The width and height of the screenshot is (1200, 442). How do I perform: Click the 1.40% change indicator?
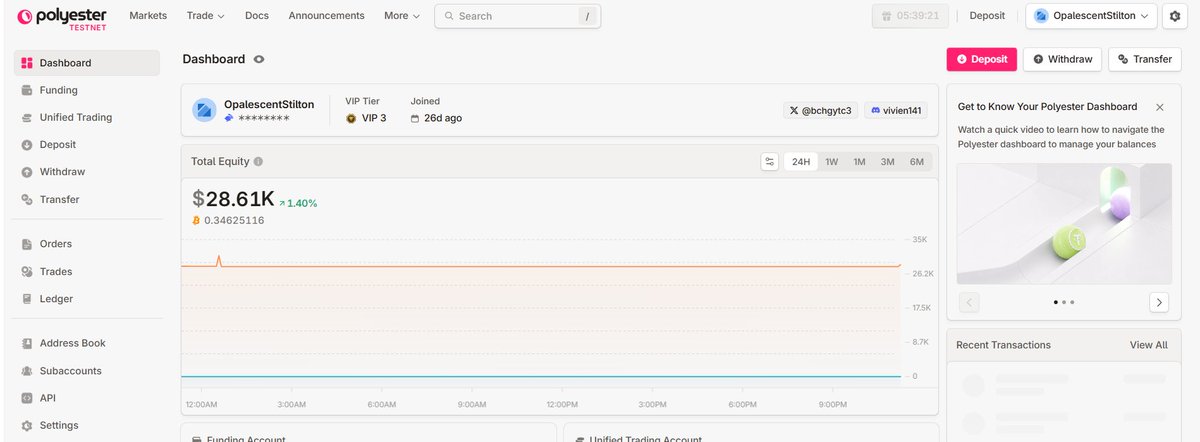pyautogui.click(x=298, y=203)
